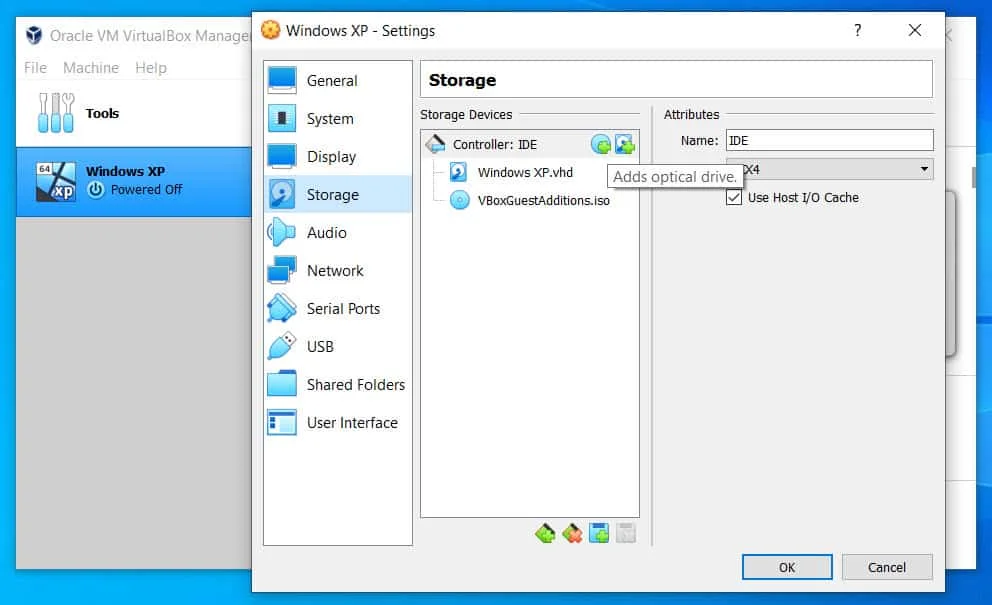Screen dimensions: 992x605
Task: Click the disc icon beside VBoxGuestAdditions.iso
Action: coord(459,200)
